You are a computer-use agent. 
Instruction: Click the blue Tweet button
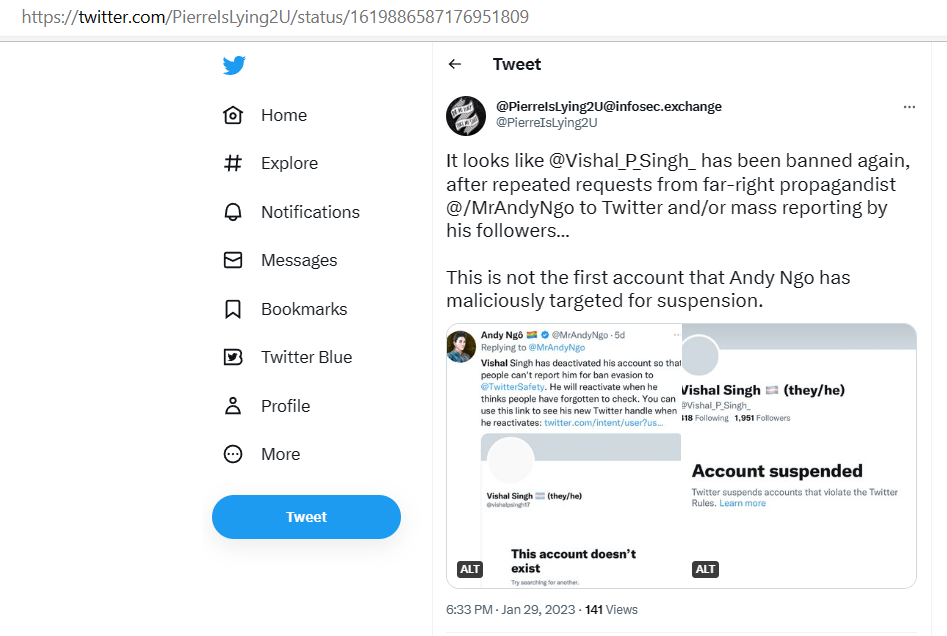(306, 517)
